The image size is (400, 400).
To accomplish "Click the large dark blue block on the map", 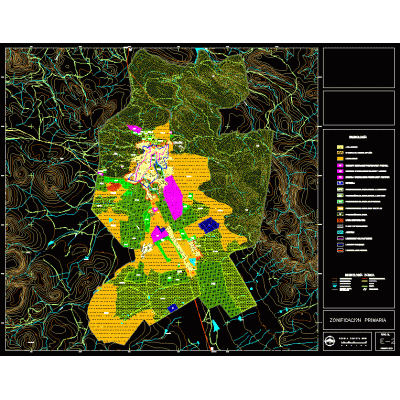I will [x=209, y=225].
